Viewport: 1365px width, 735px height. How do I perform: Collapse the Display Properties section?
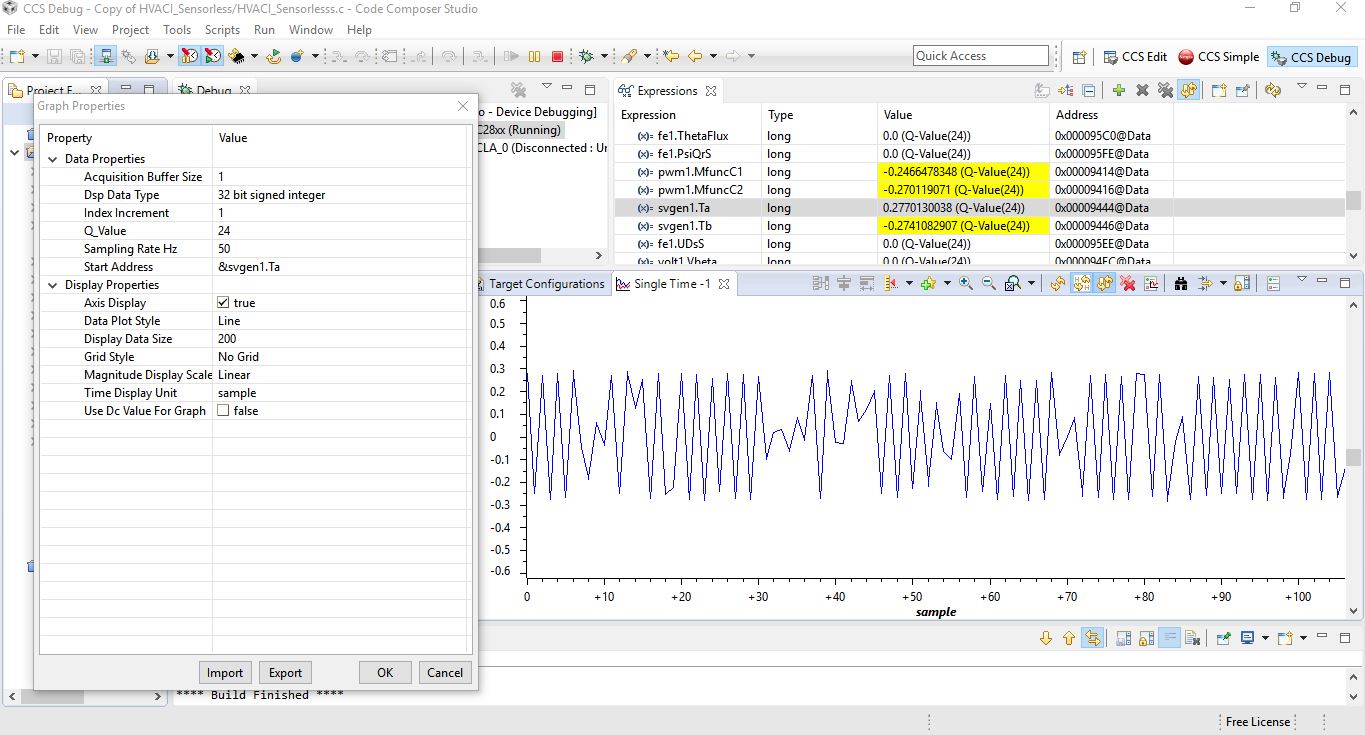[x=53, y=285]
